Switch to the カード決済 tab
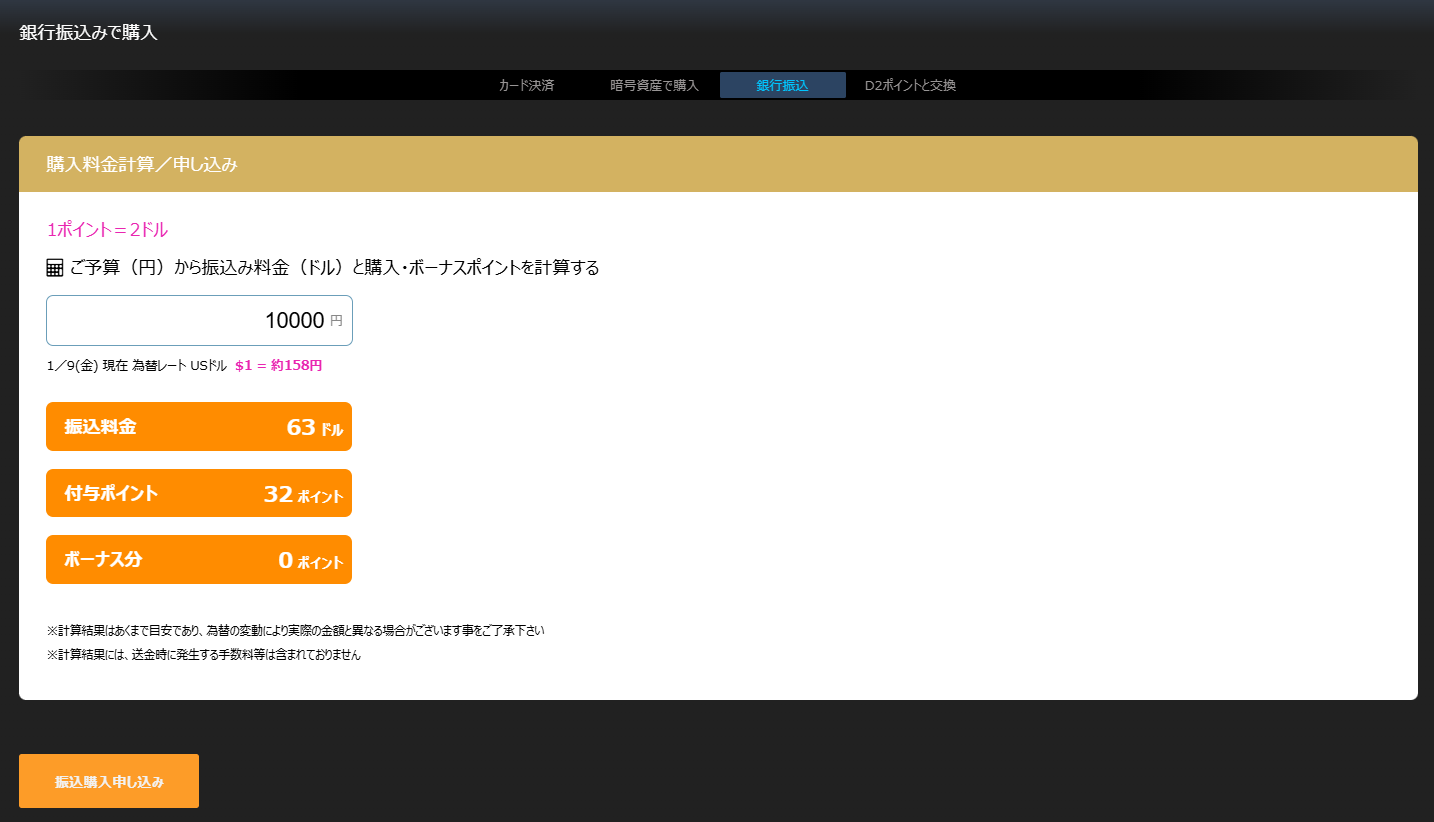The image size is (1434, 822). [x=526, y=85]
